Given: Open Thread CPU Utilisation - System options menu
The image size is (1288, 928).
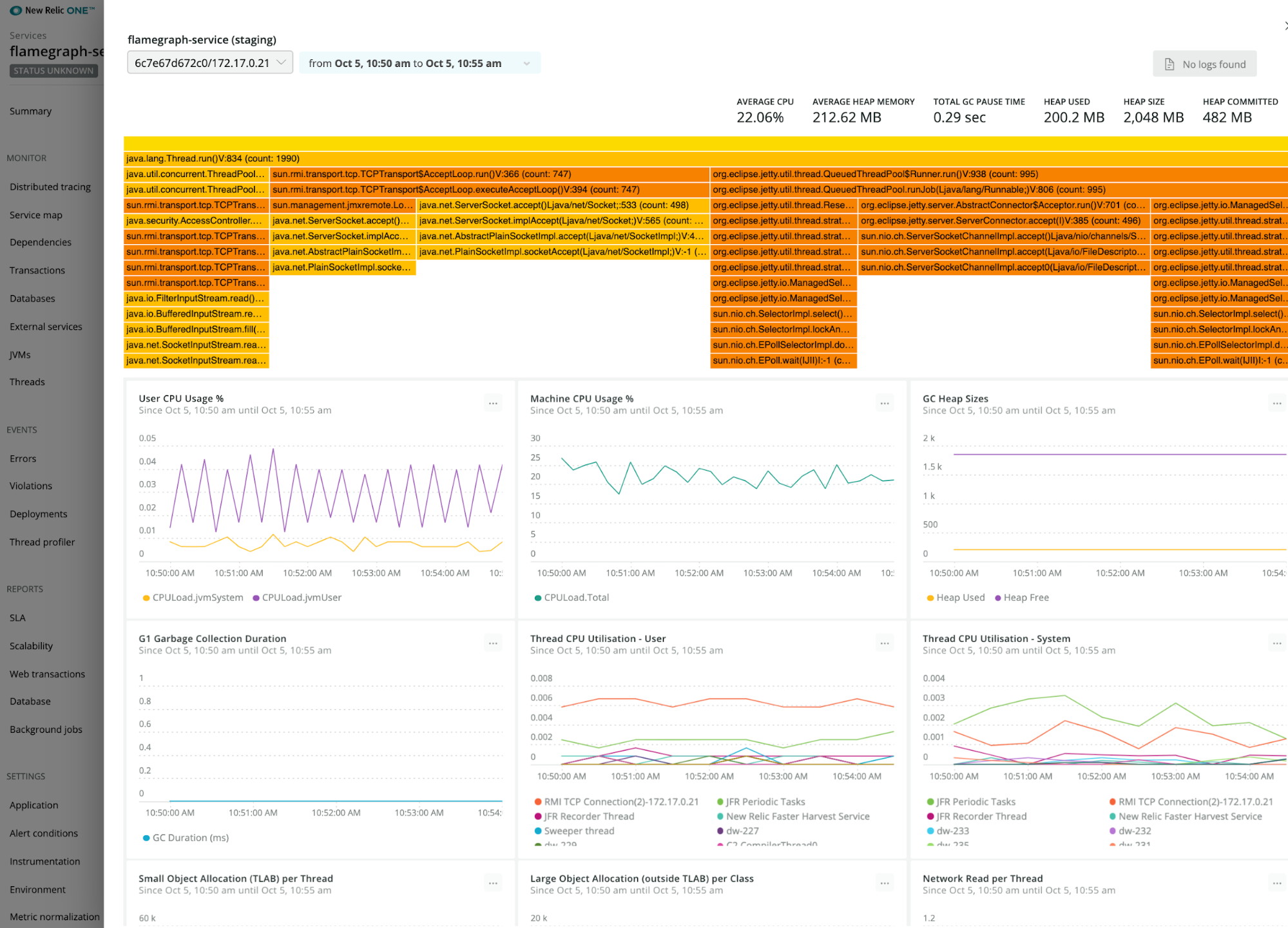Looking at the screenshot, I should point(1276,643).
